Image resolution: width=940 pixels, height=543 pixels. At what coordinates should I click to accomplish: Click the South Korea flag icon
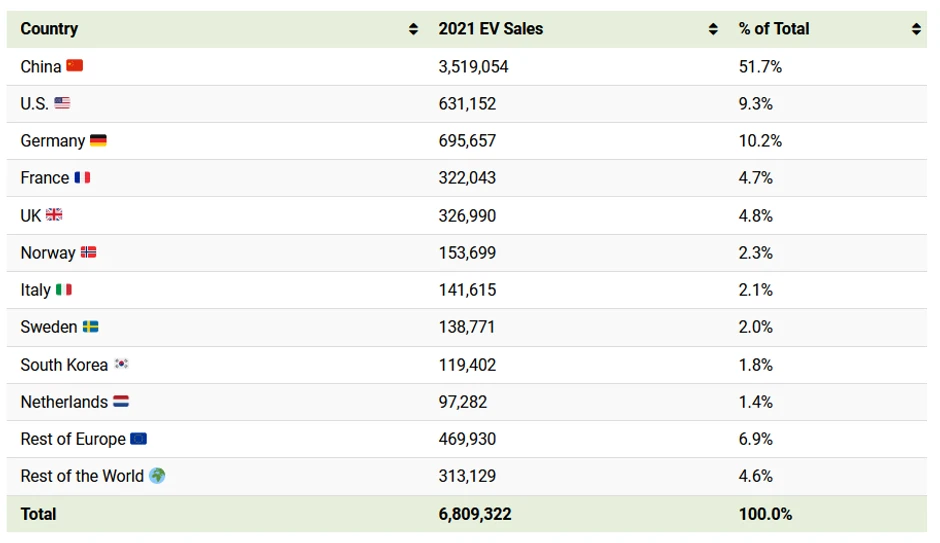click(x=121, y=364)
